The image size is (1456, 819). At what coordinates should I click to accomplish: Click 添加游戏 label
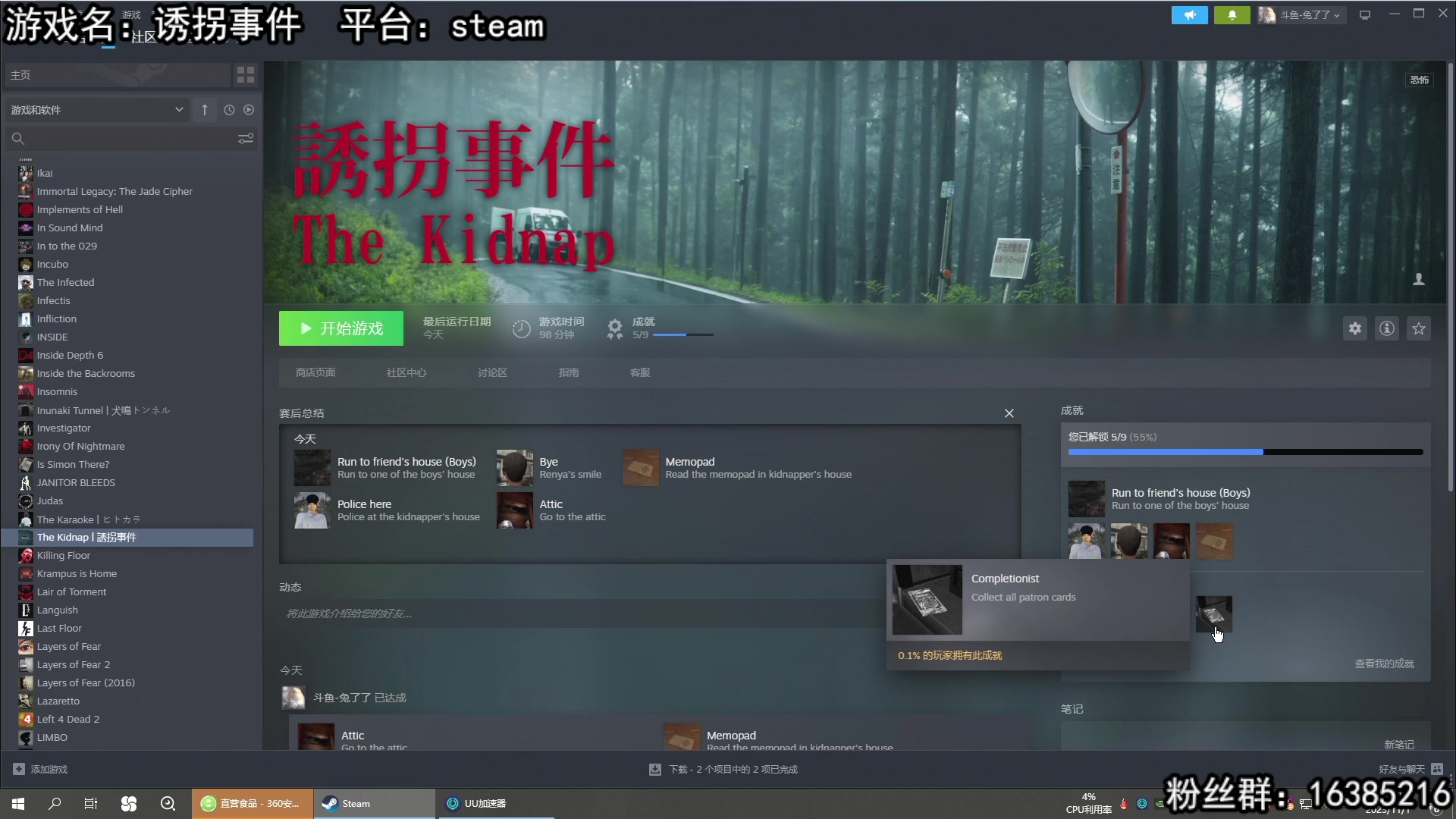[49, 769]
